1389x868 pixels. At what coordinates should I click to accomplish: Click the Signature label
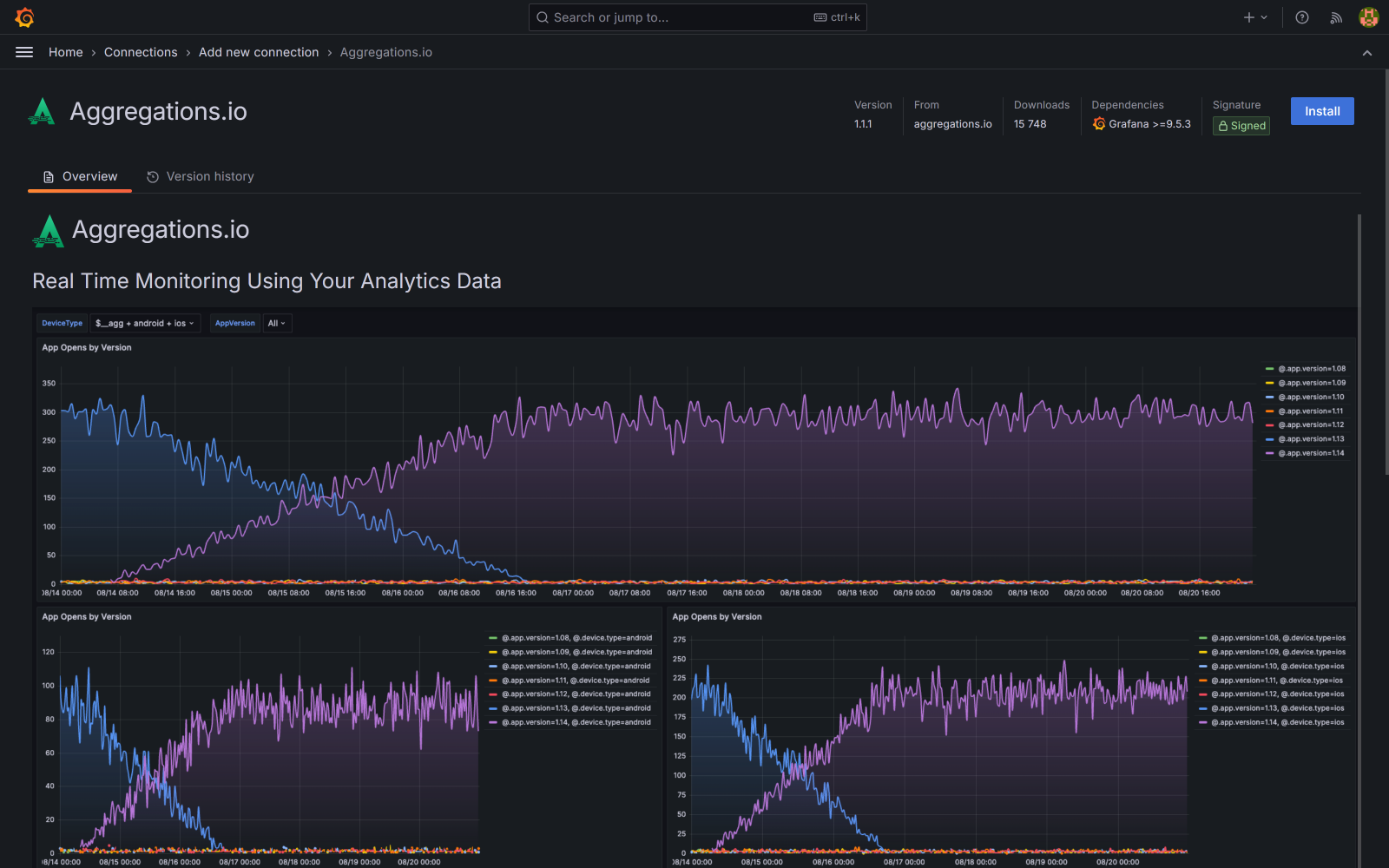[x=1236, y=105]
